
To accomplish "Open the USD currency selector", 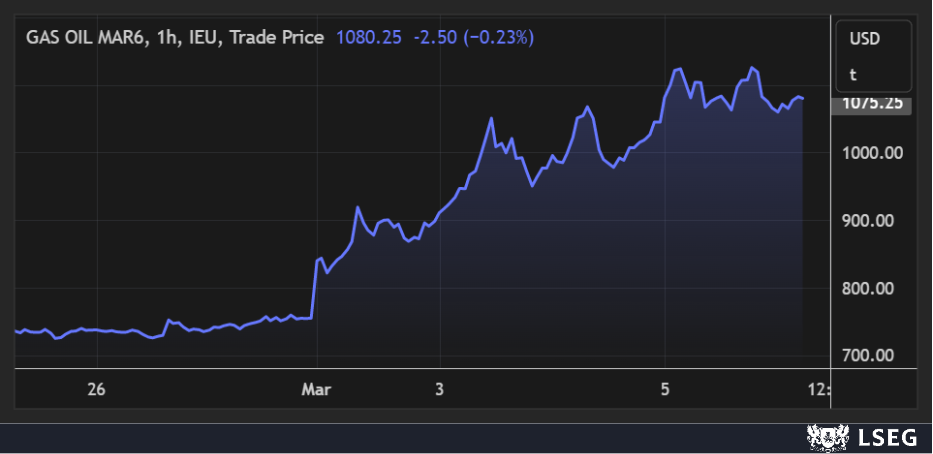I will 864,40.
